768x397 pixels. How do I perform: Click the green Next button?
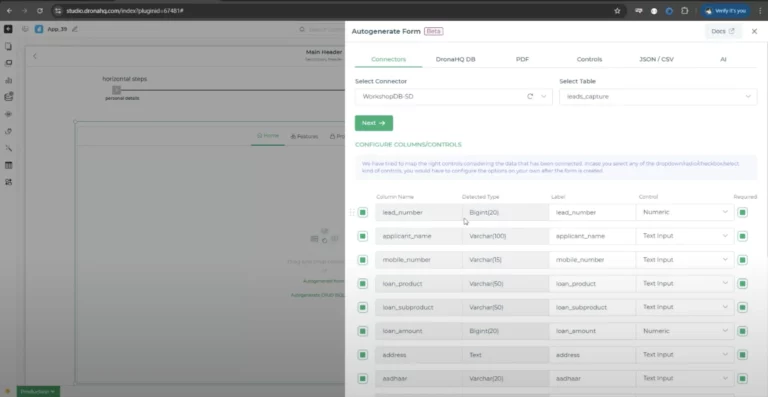(x=374, y=123)
